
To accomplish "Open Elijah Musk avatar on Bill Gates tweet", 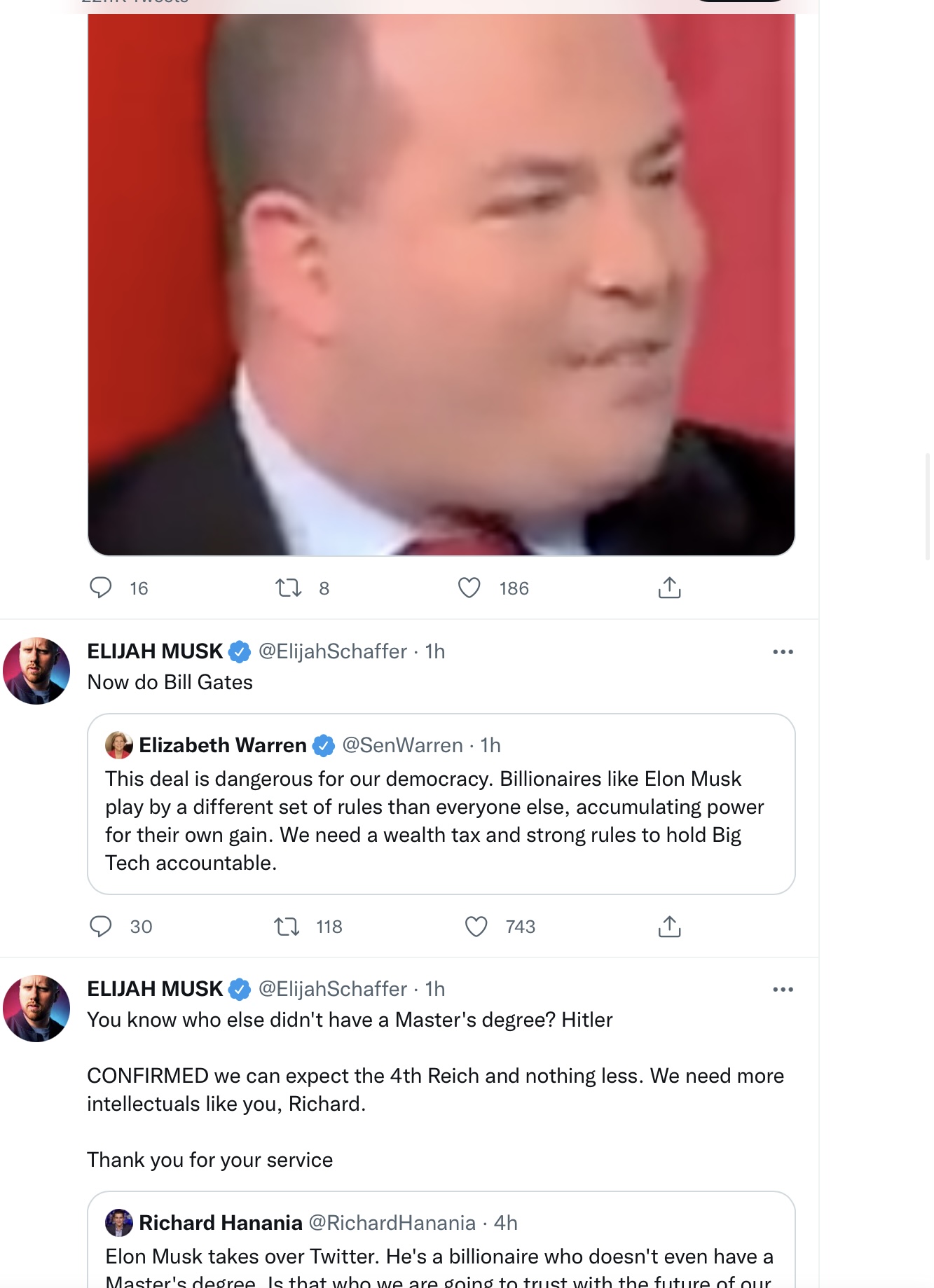I will point(36,670).
